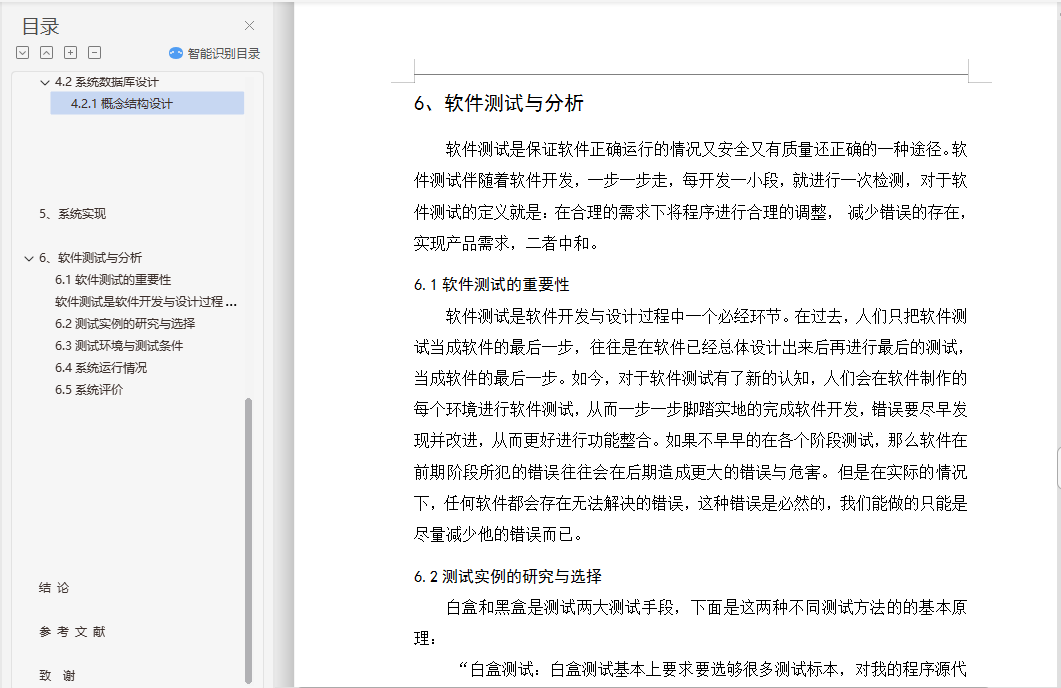Click the plus icon to promote the heading level

70,53
